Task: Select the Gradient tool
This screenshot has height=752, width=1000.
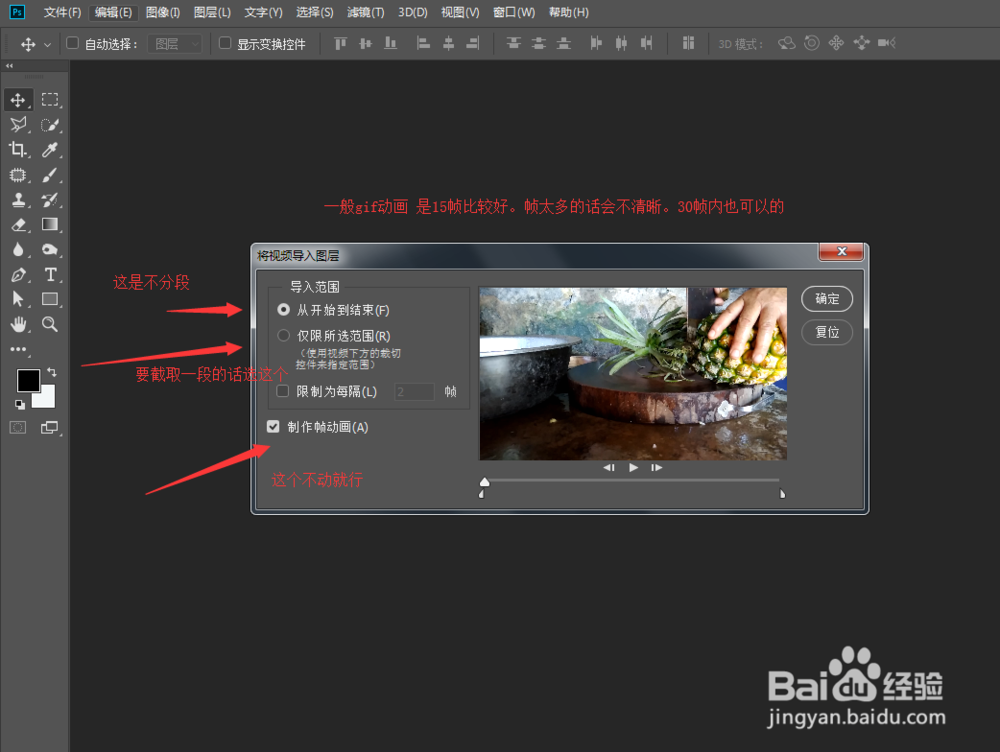Action: click(x=50, y=225)
